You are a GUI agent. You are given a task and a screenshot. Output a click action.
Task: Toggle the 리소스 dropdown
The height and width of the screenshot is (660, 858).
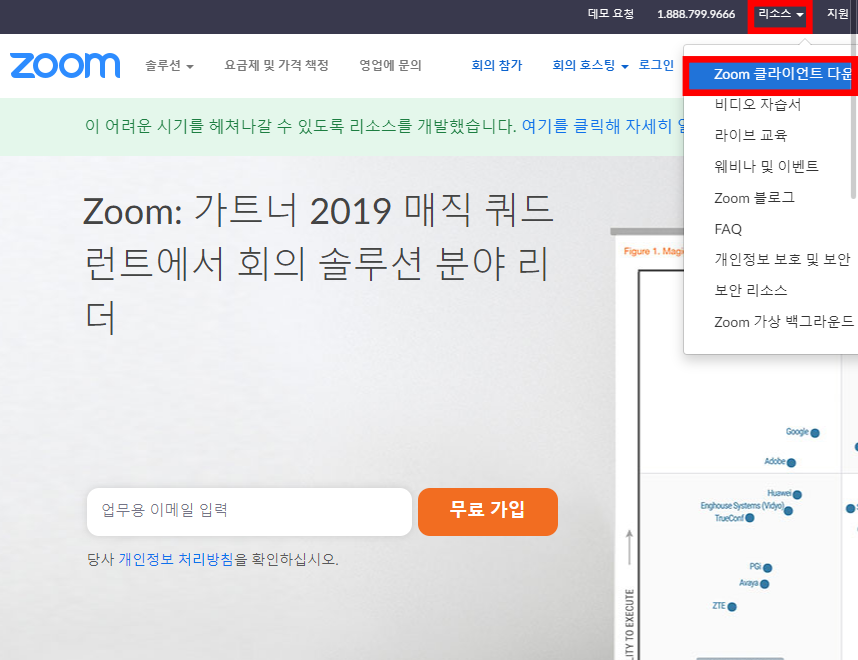[x=780, y=14]
